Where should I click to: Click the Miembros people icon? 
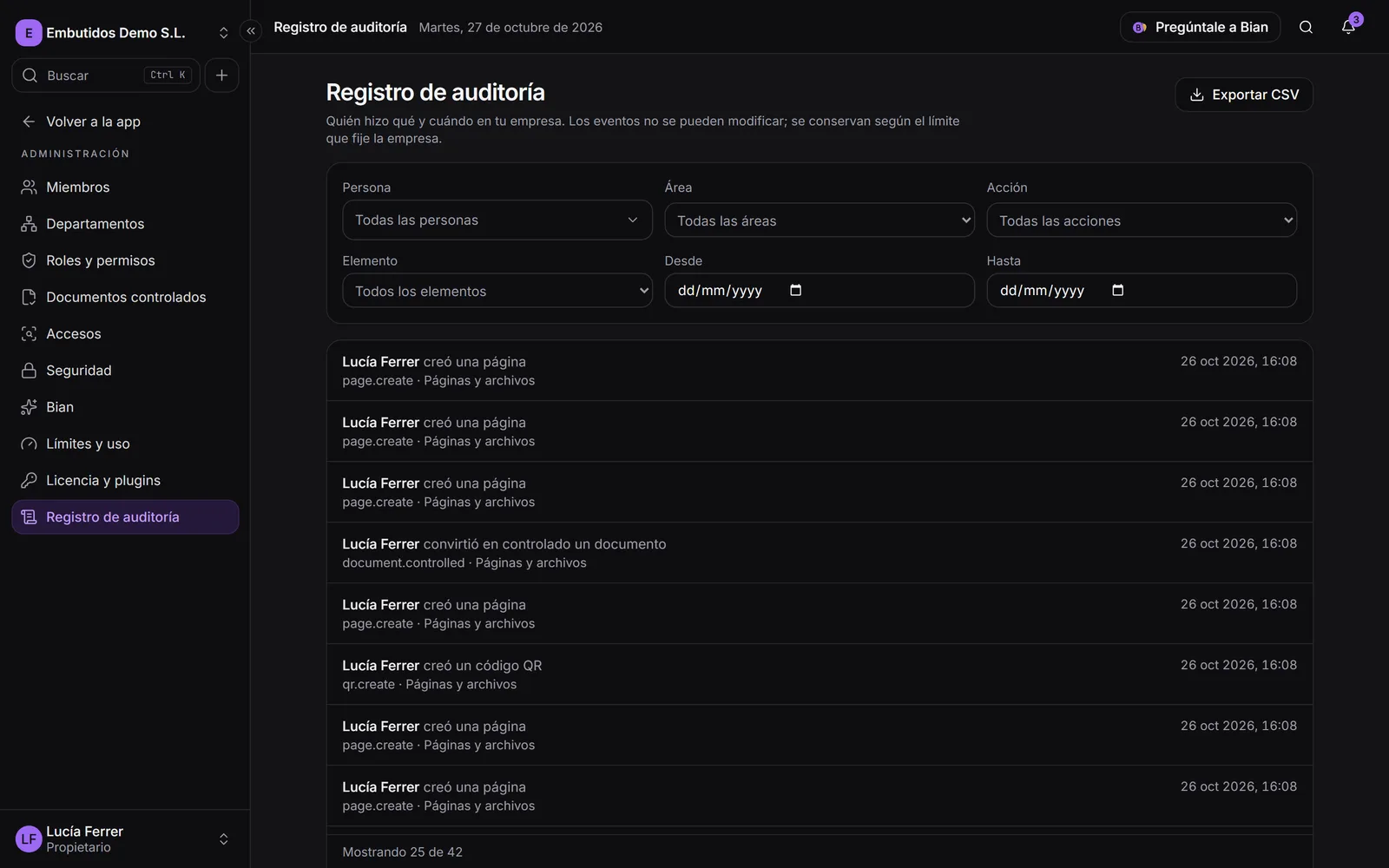click(29, 187)
